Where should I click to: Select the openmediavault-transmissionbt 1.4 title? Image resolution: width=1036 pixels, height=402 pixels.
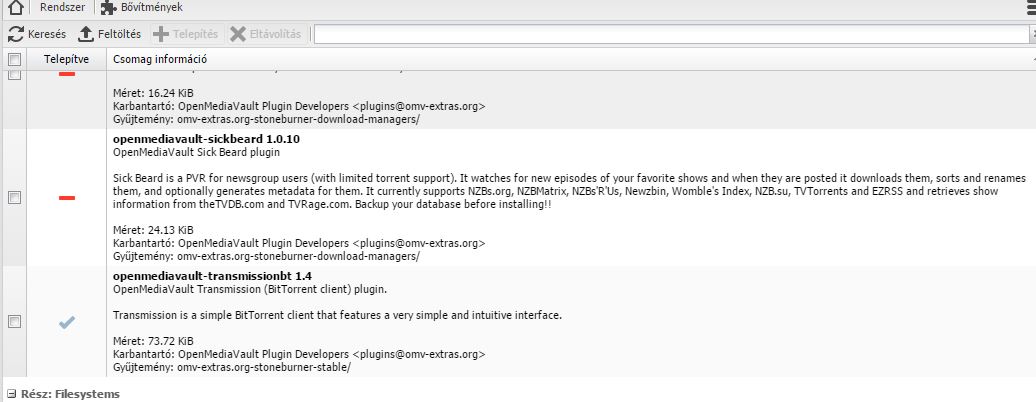212,276
